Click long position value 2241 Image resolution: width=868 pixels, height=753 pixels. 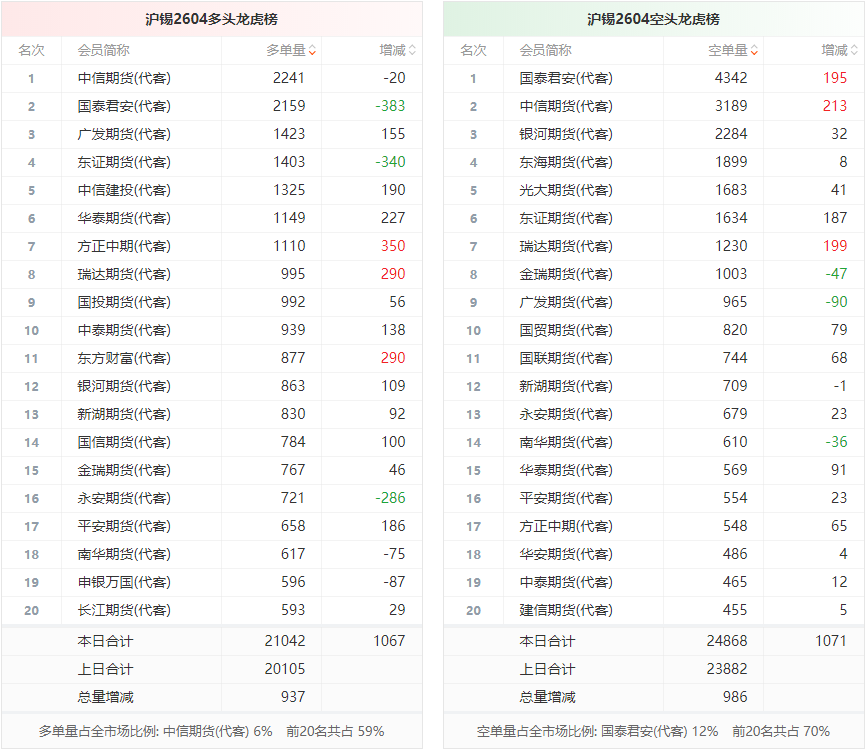pos(289,78)
